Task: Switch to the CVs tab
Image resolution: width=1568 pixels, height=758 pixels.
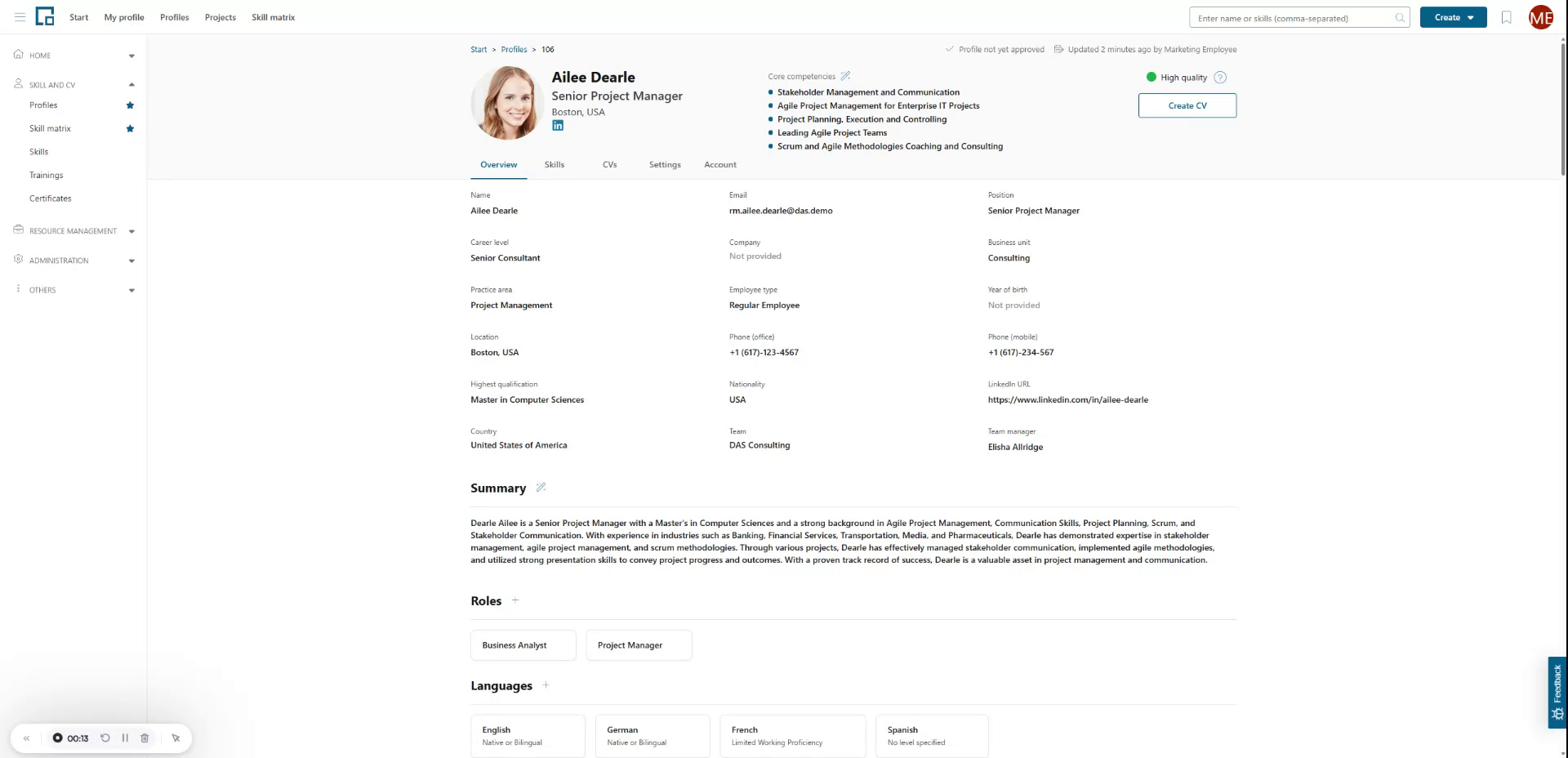Action: click(x=609, y=165)
